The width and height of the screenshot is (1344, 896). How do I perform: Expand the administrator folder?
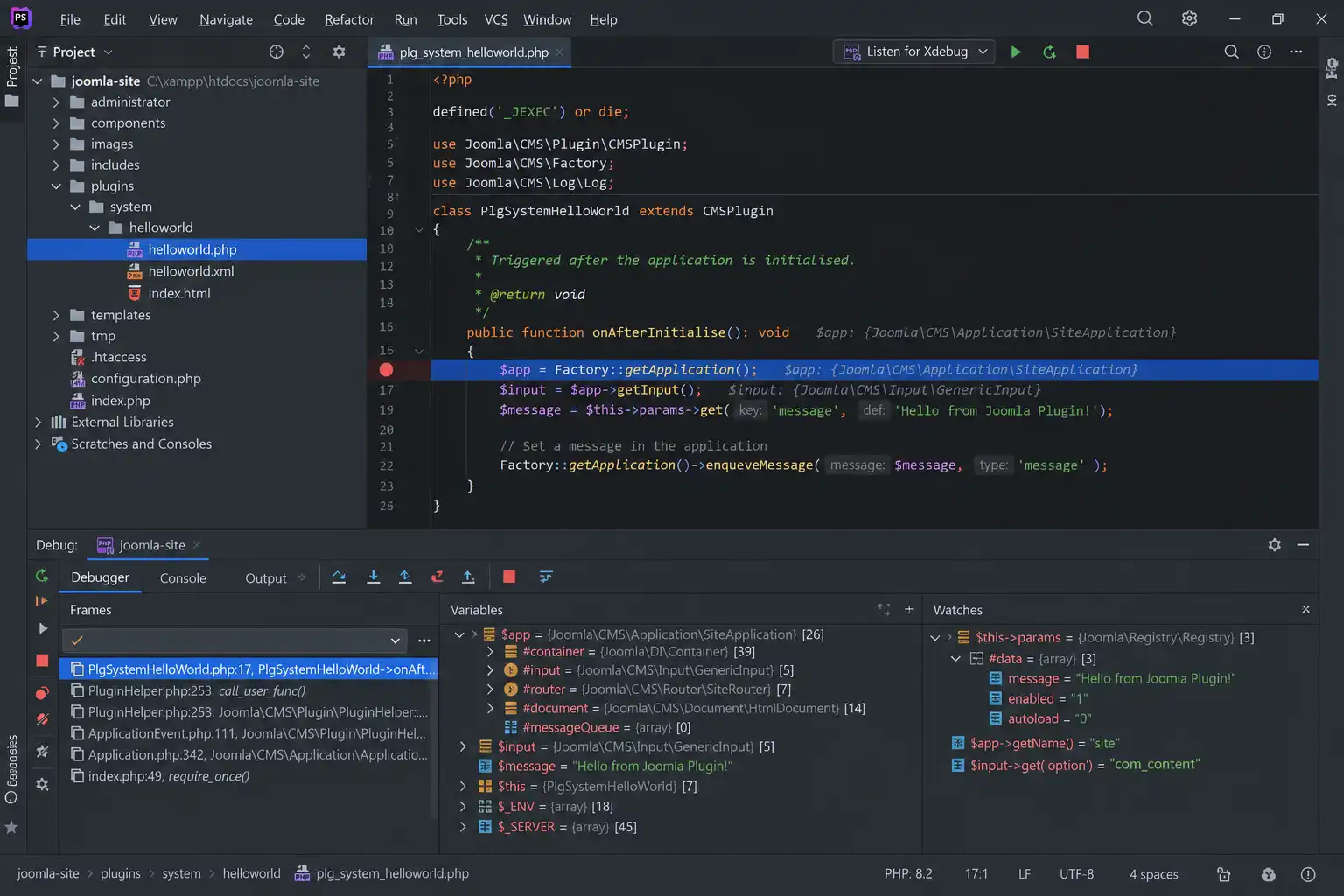pyautogui.click(x=56, y=101)
